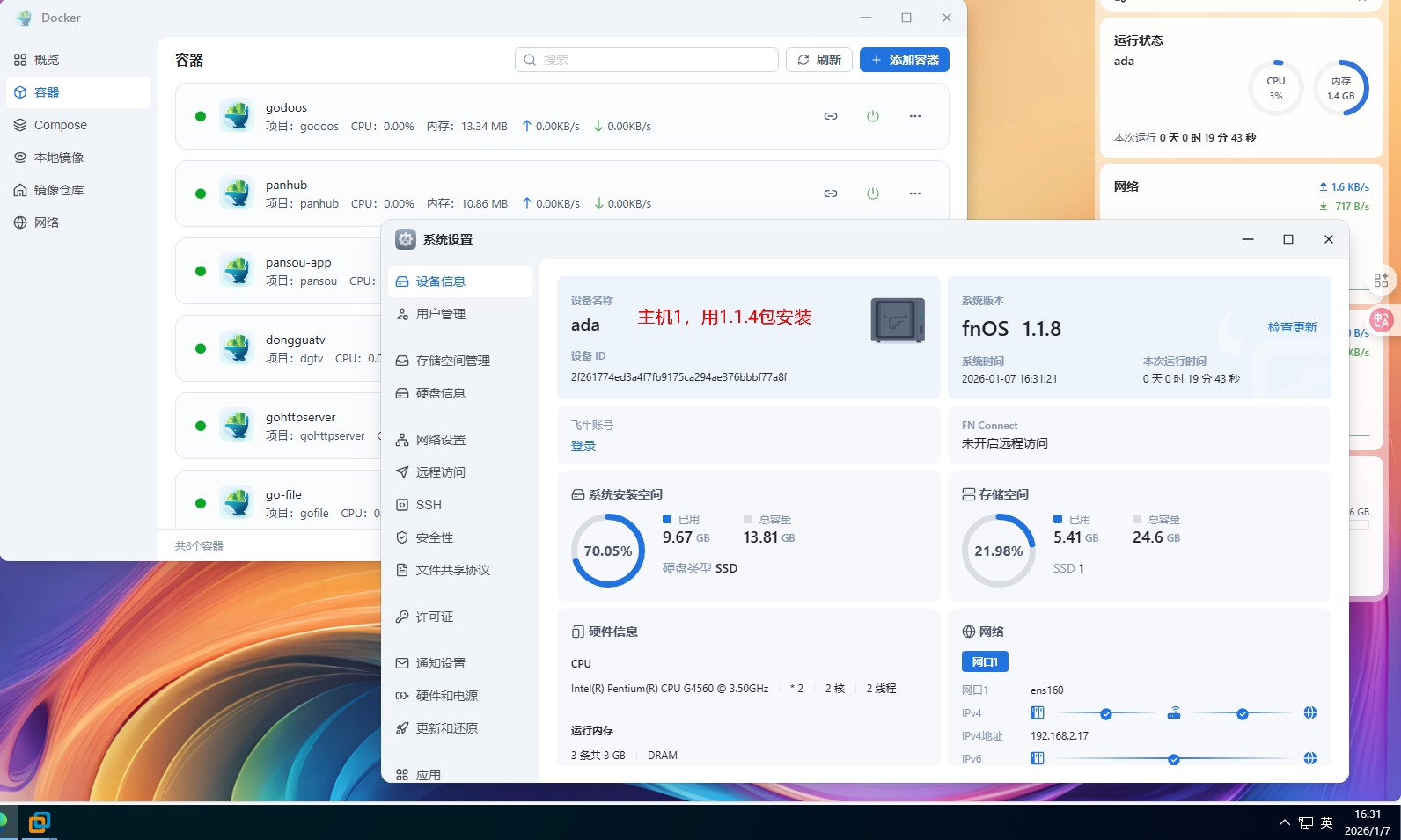Select 设备信息 in system settings sidebar

tap(460, 281)
